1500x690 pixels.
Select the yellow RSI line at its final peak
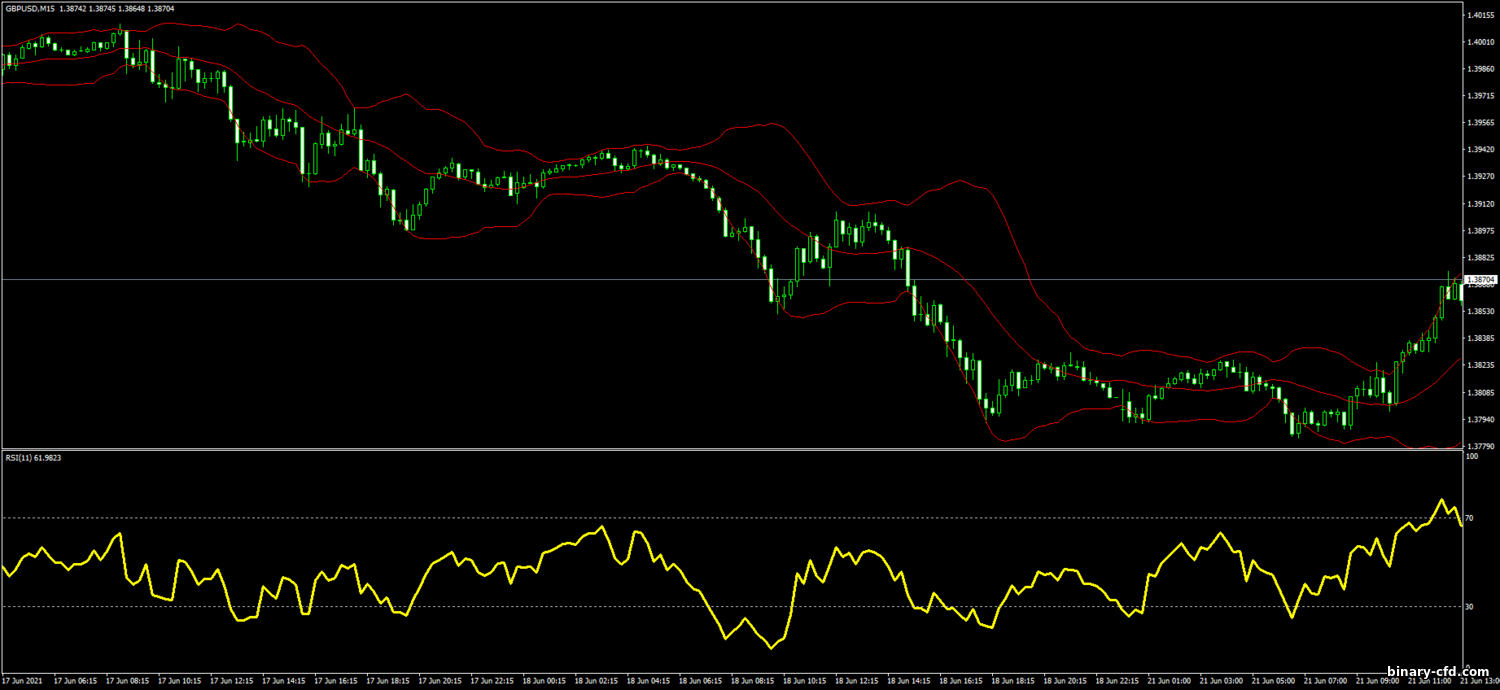[x=1442, y=500]
